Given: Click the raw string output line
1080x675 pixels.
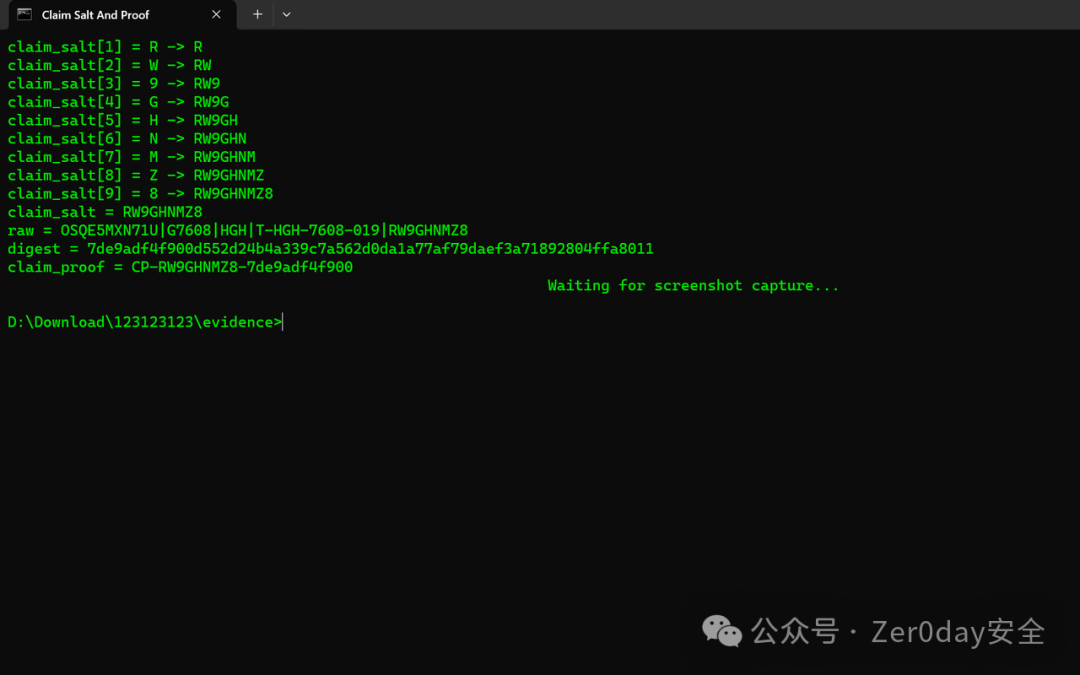Looking at the screenshot, I should point(238,230).
